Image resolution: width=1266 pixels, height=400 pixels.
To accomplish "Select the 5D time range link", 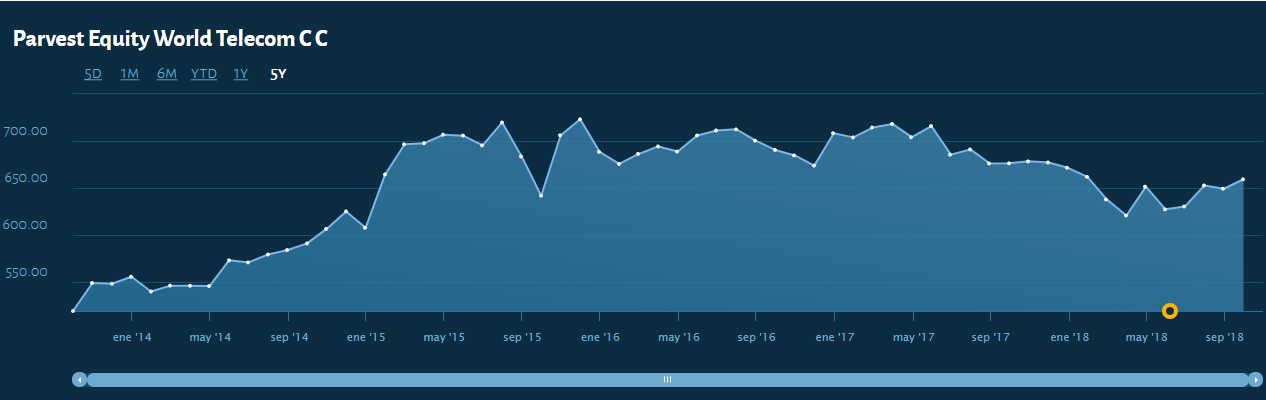I will (93, 74).
